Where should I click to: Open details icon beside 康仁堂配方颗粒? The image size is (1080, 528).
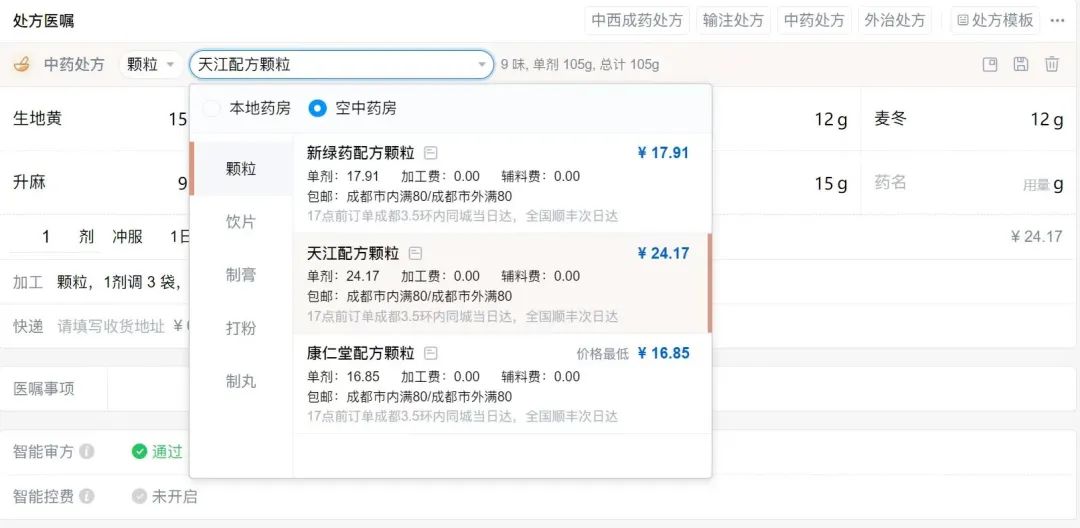coord(430,354)
